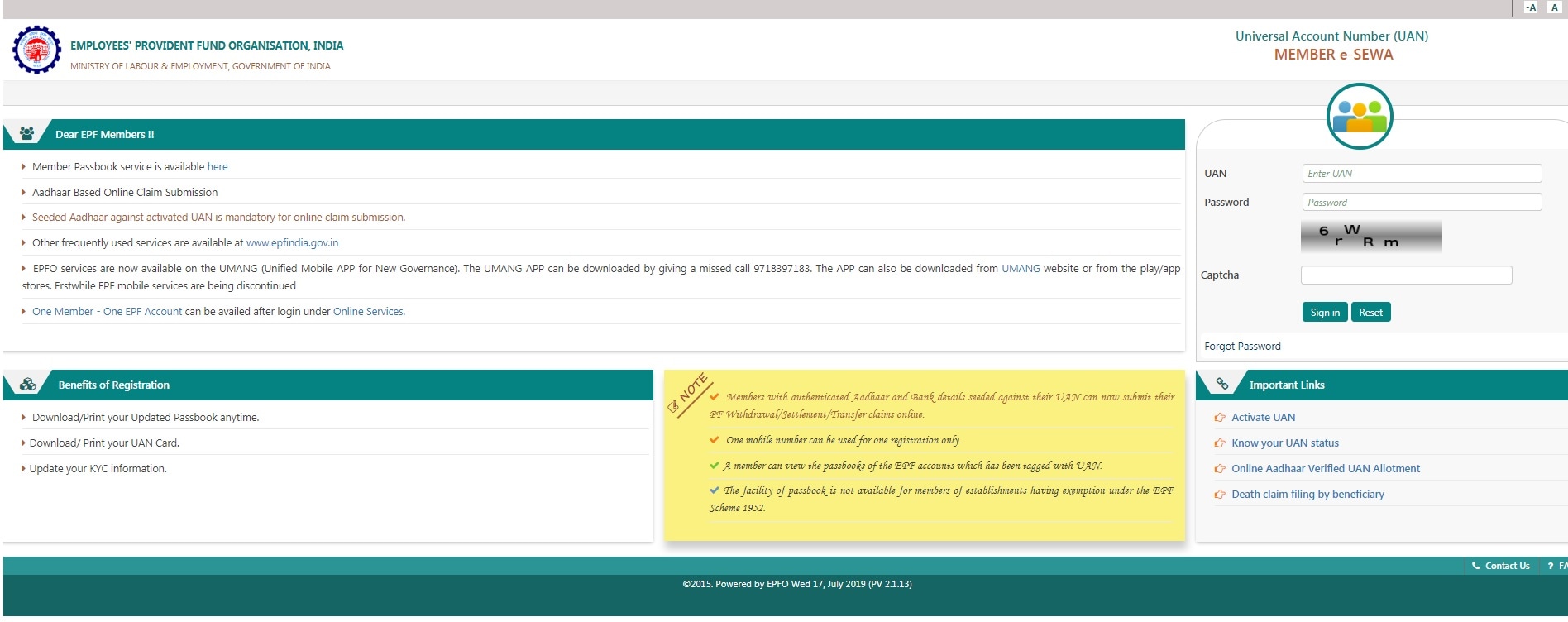
Task: Open Member Passbook 'here' link
Action: [218, 166]
